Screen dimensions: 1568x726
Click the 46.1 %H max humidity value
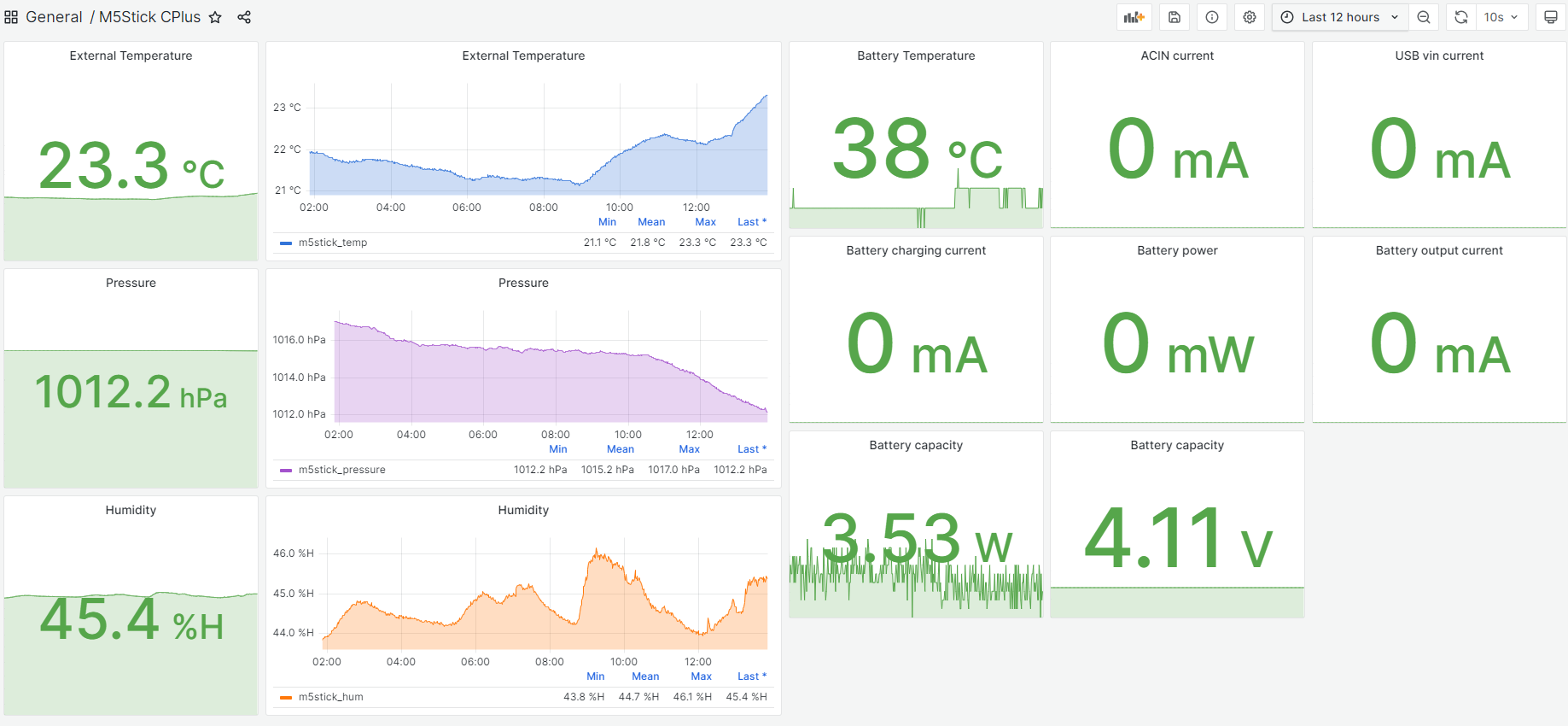pos(692,697)
